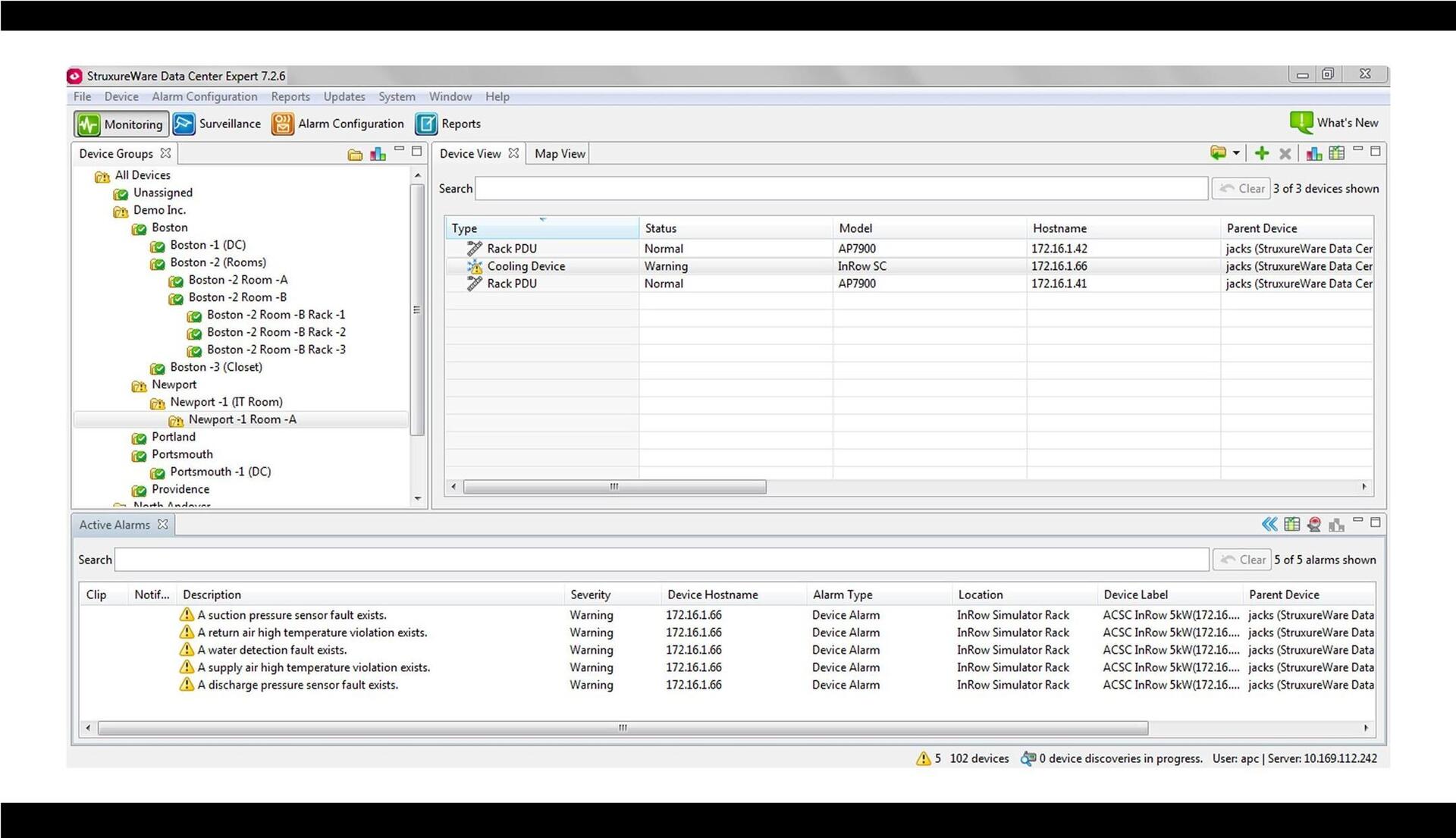Click the bar chart report icon in Device View

pyautogui.click(x=1314, y=153)
